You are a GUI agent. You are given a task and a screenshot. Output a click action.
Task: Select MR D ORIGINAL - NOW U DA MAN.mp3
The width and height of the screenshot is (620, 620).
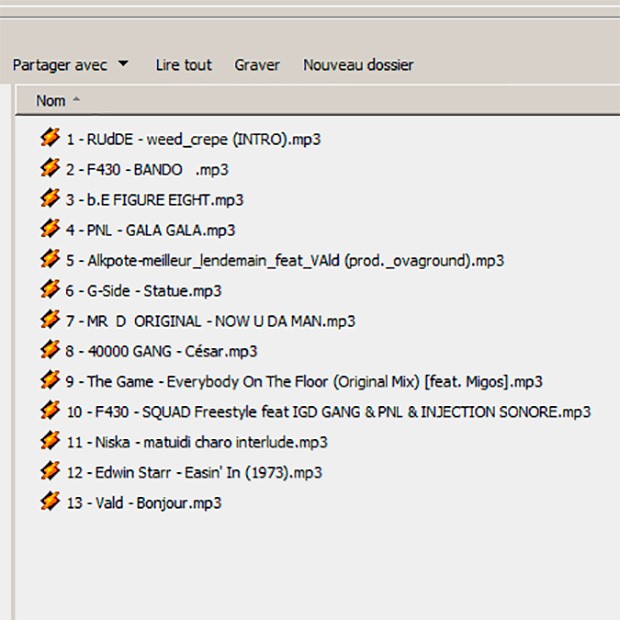pos(211,321)
